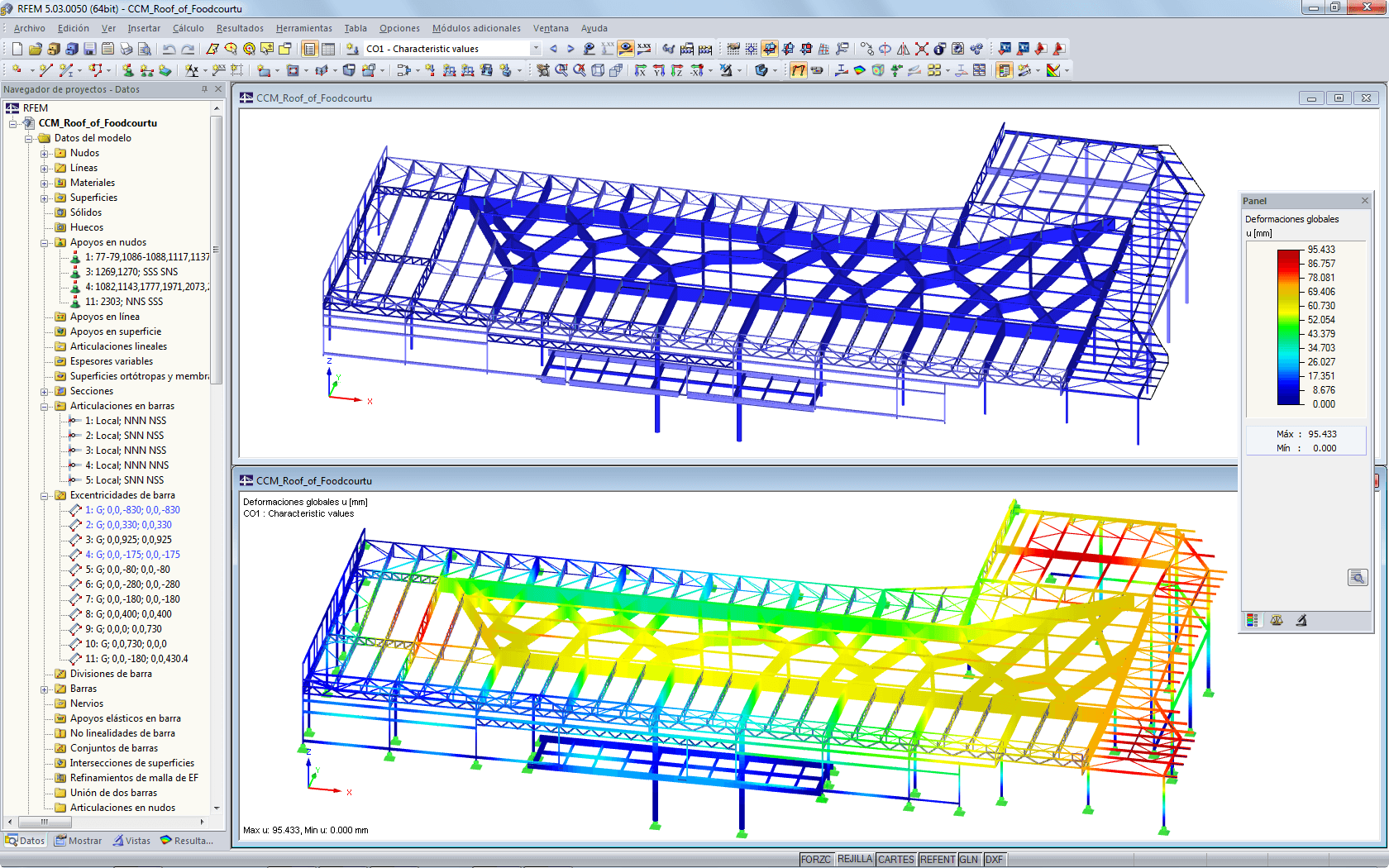
Task: Click the next load case arrow button
Action: coord(570,49)
